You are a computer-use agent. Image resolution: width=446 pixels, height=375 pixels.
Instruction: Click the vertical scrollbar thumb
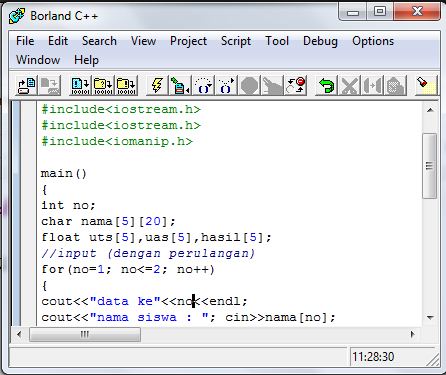pyautogui.click(x=429, y=166)
